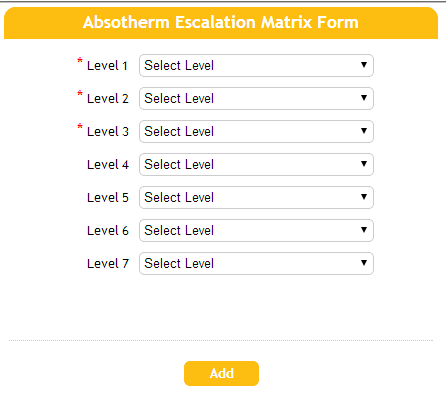Expand the Level 7 Select Level combo box
This screenshot has width=446, height=397.
coord(256,264)
